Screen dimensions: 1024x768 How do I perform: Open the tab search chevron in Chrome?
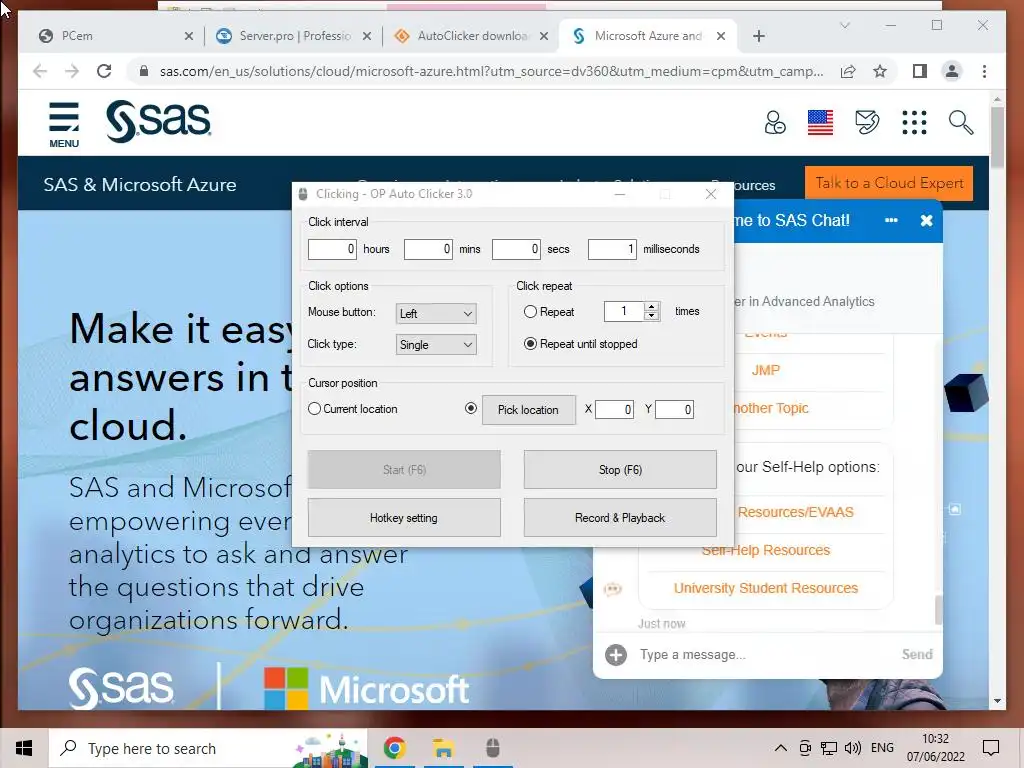tap(844, 25)
